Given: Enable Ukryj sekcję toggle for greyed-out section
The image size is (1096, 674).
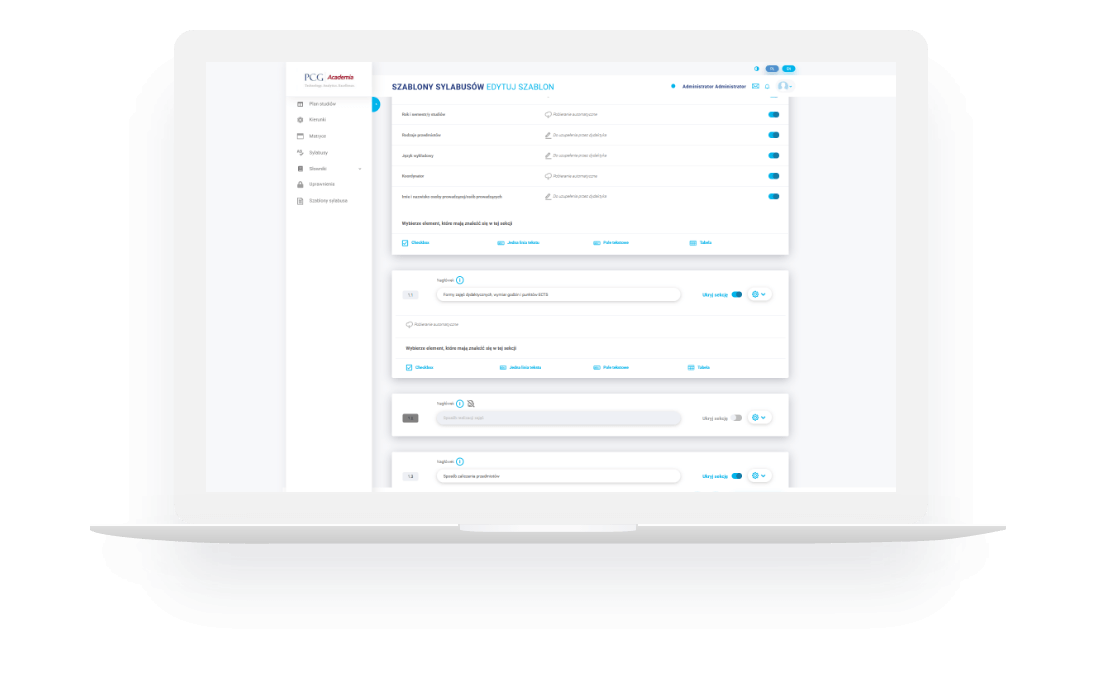Looking at the screenshot, I should pos(737,418).
